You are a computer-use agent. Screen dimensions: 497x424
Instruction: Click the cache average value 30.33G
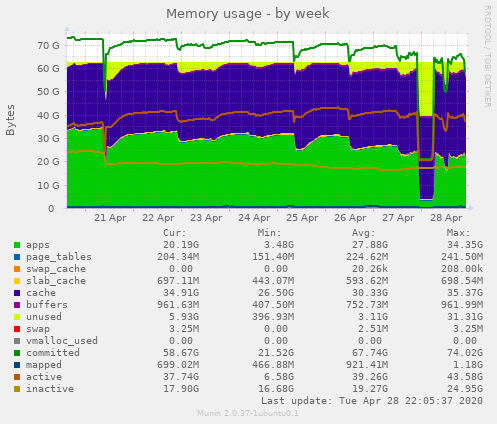tap(370, 293)
